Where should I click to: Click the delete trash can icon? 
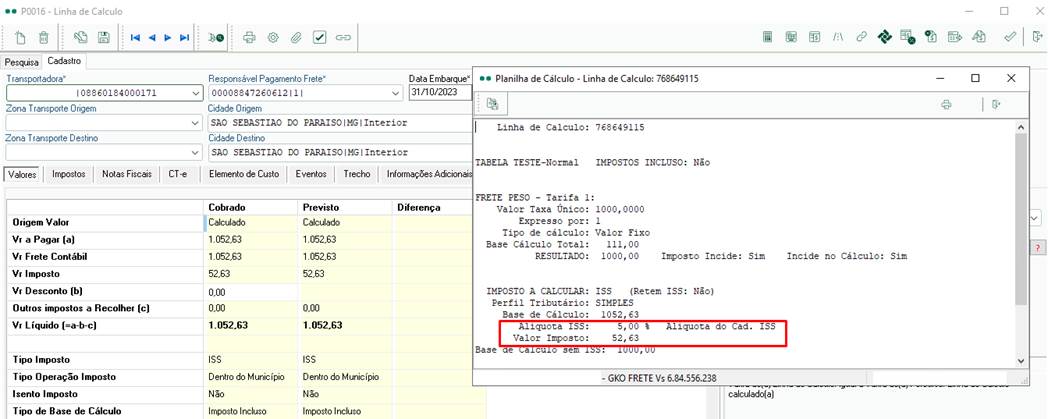coord(43,37)
